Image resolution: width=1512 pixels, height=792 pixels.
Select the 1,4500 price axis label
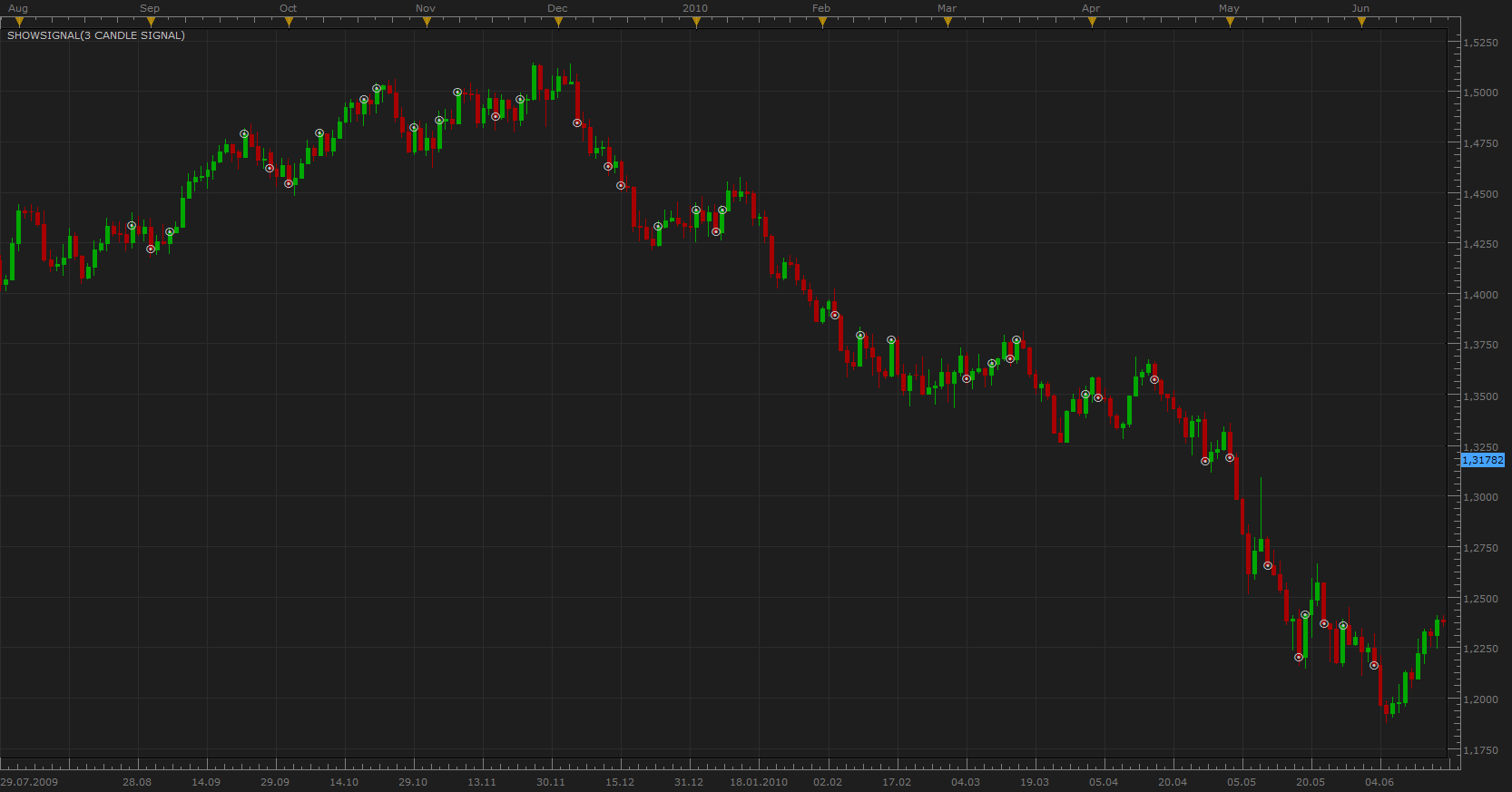(x=1480, y=194)
